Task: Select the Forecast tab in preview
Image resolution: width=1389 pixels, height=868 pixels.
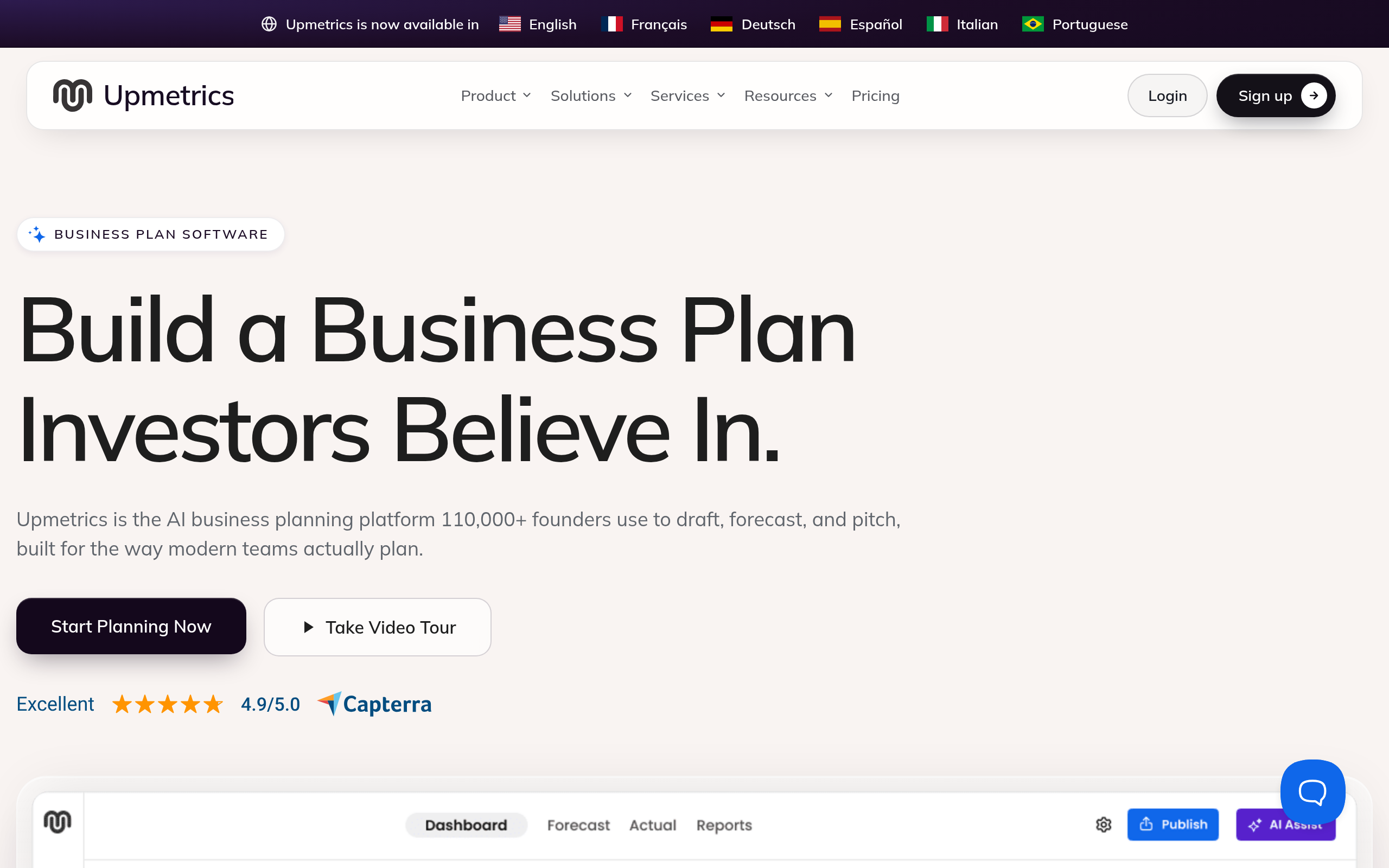Action: coord(578,825)
